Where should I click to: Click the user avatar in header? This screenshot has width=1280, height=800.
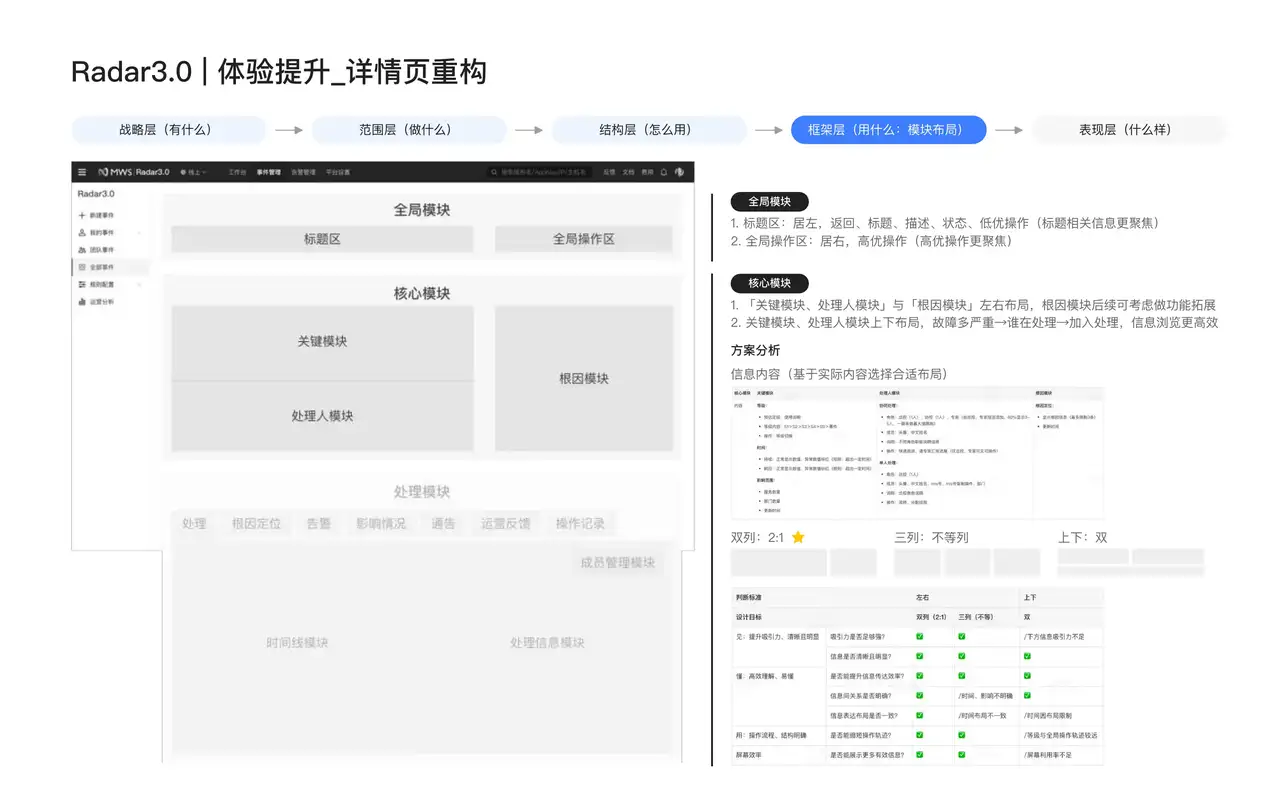point(679,172)
